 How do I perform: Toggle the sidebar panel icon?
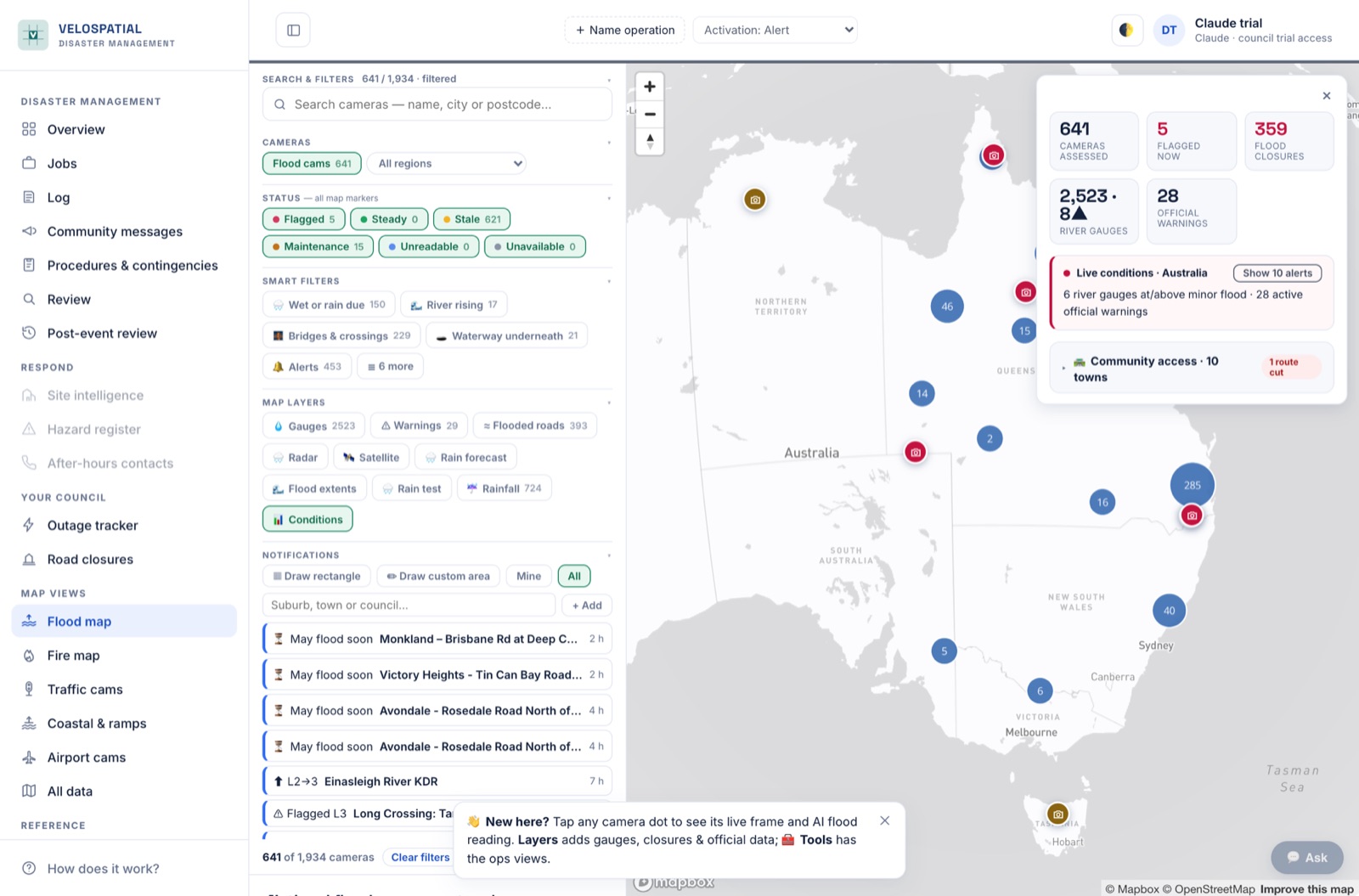(x=293, y=31)
